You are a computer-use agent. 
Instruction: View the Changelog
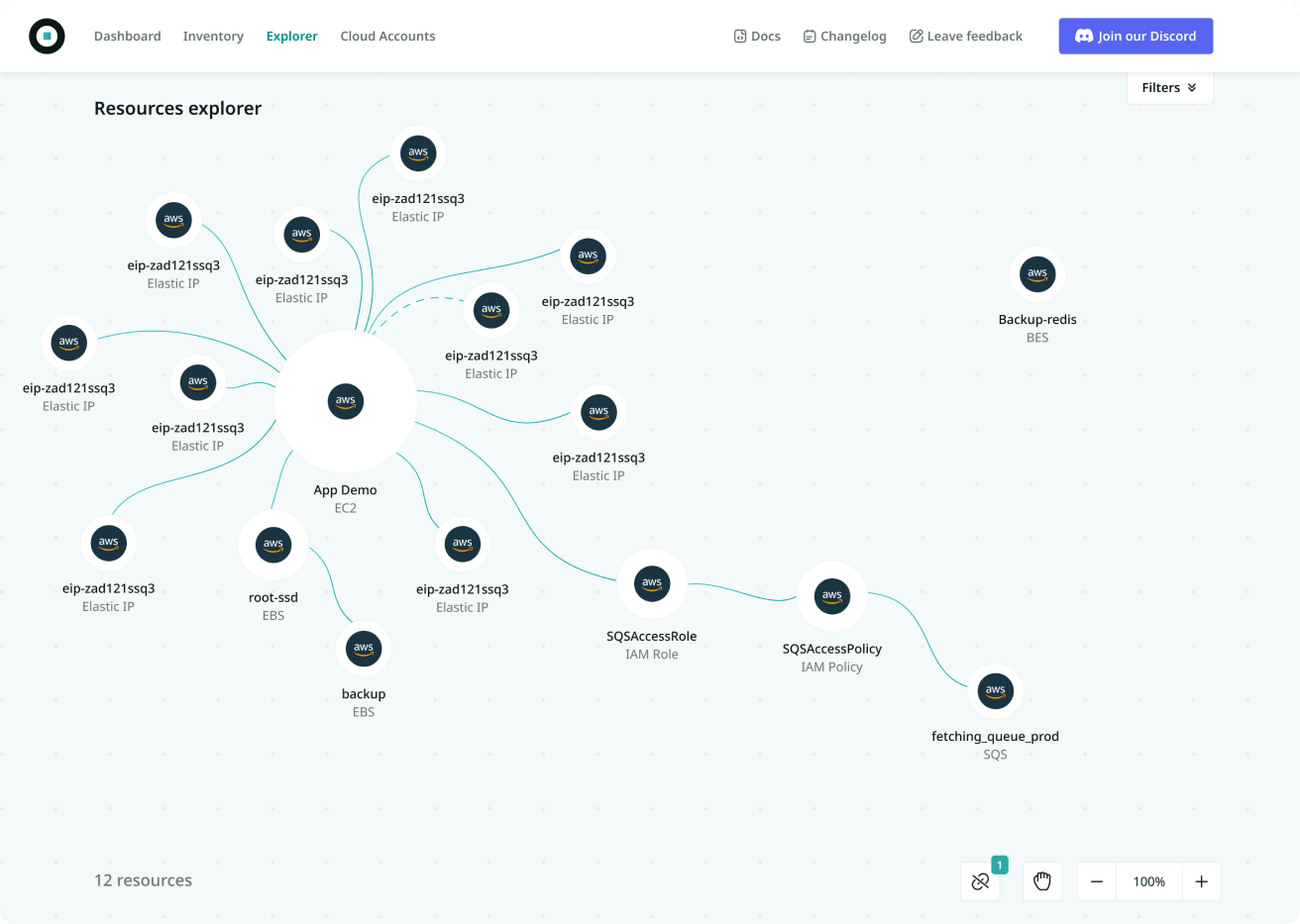point(844,36)
